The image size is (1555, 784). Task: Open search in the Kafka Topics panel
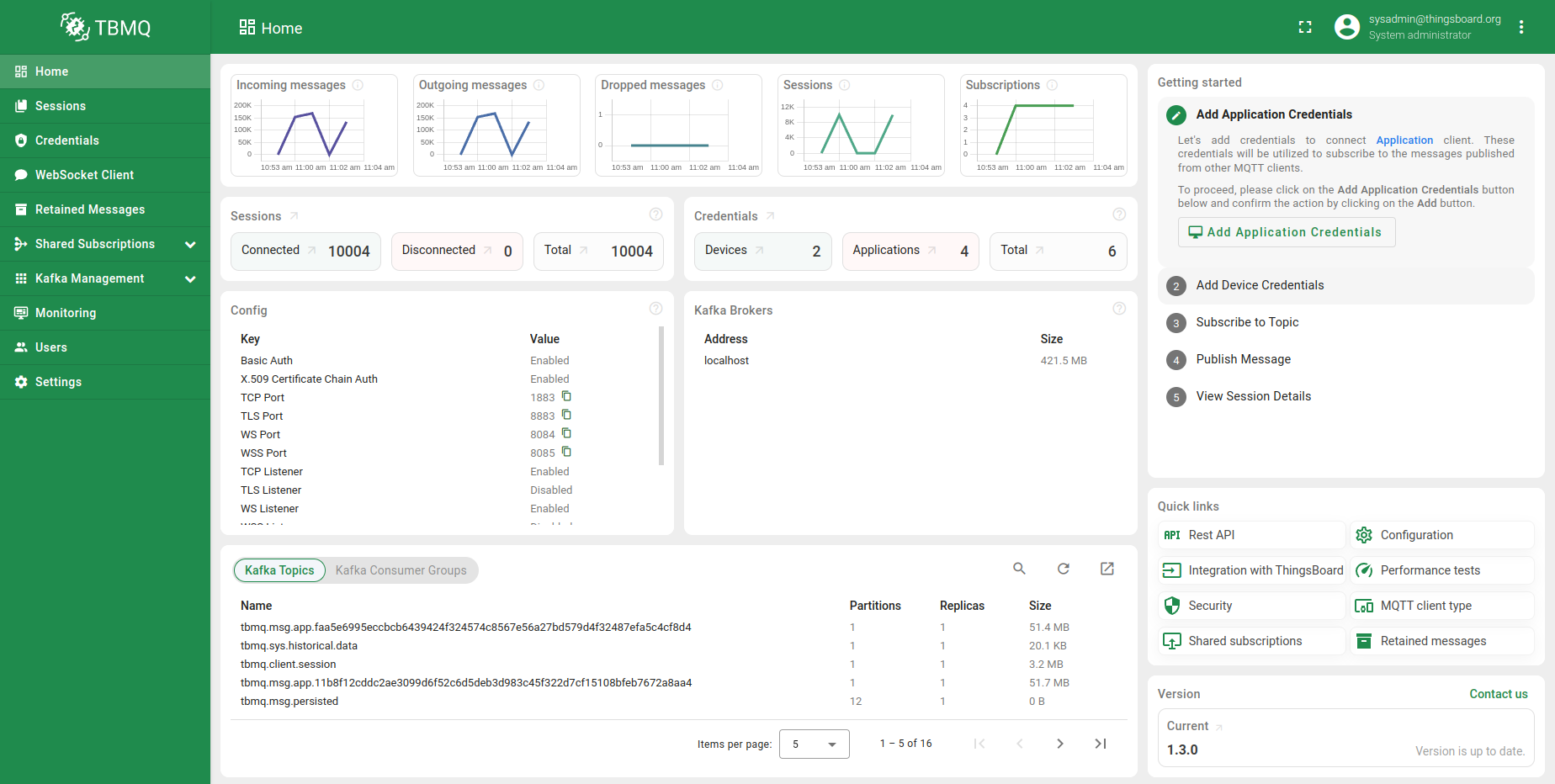(x=1019, y=569)
